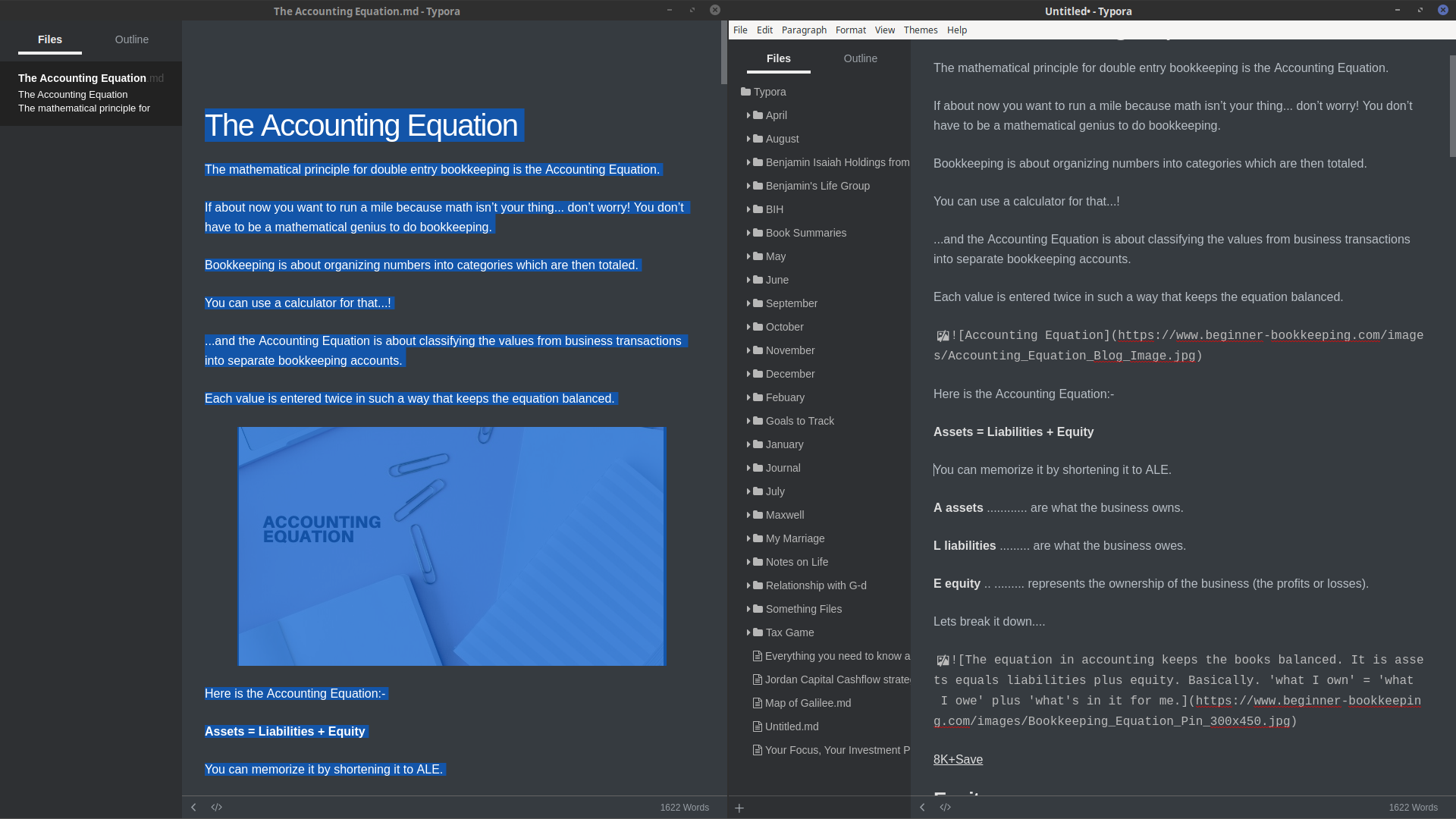Click the left chevron icon in the status bar

coord(193,807)
